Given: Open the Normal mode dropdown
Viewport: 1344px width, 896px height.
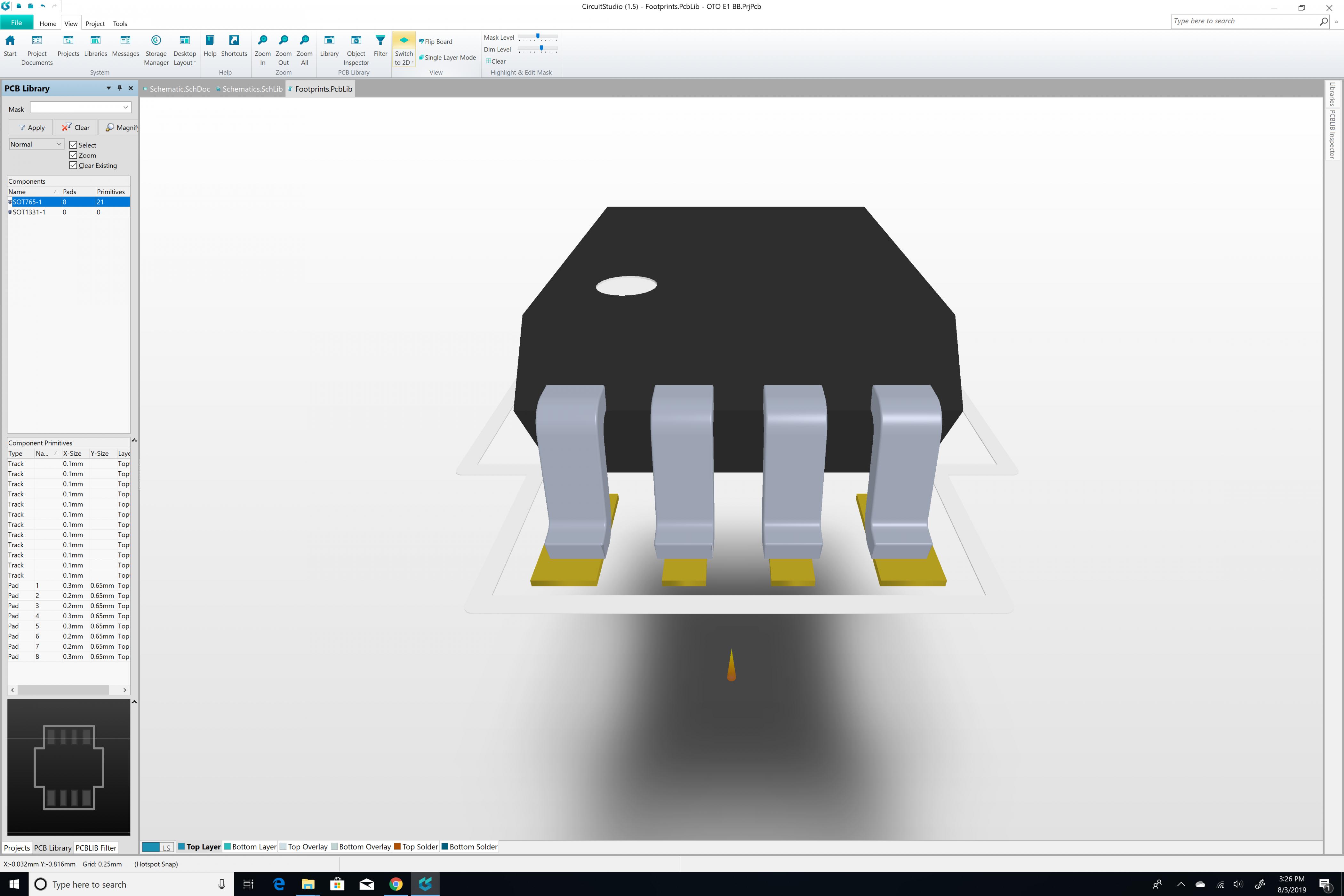Looking at the screenshot, I should 36,144.
